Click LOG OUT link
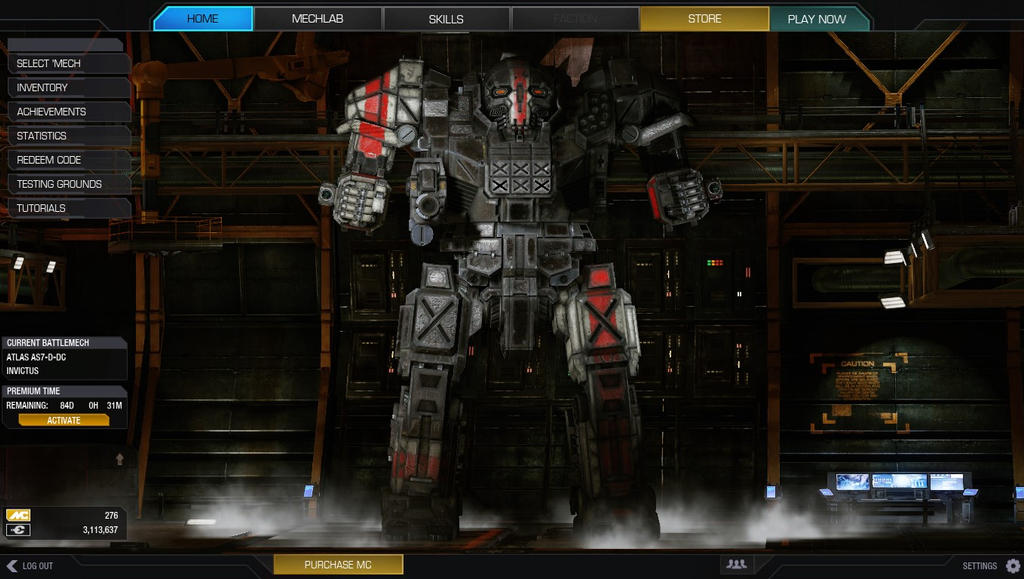 tap(38, 566)
